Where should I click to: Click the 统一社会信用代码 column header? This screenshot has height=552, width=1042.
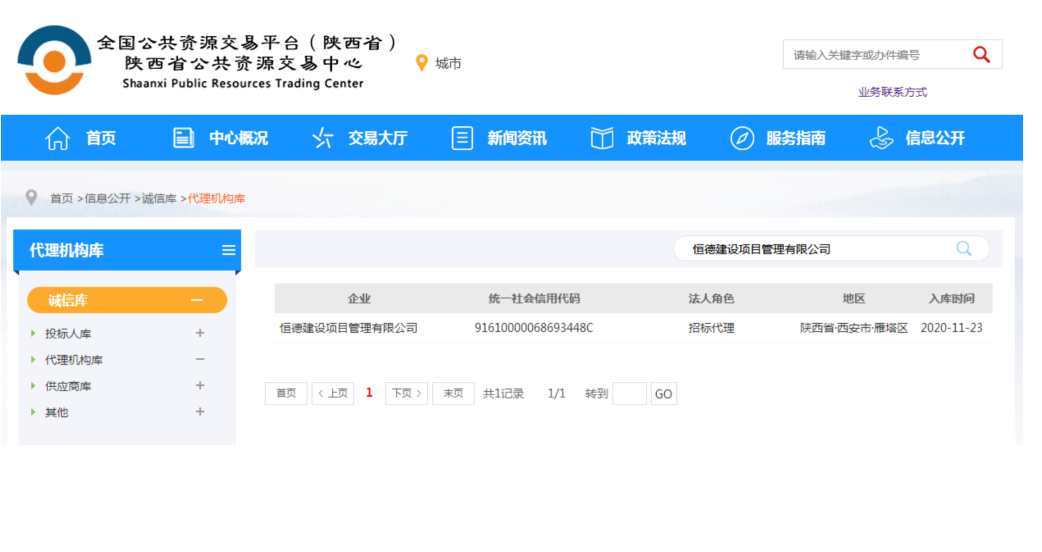[534, 299]
